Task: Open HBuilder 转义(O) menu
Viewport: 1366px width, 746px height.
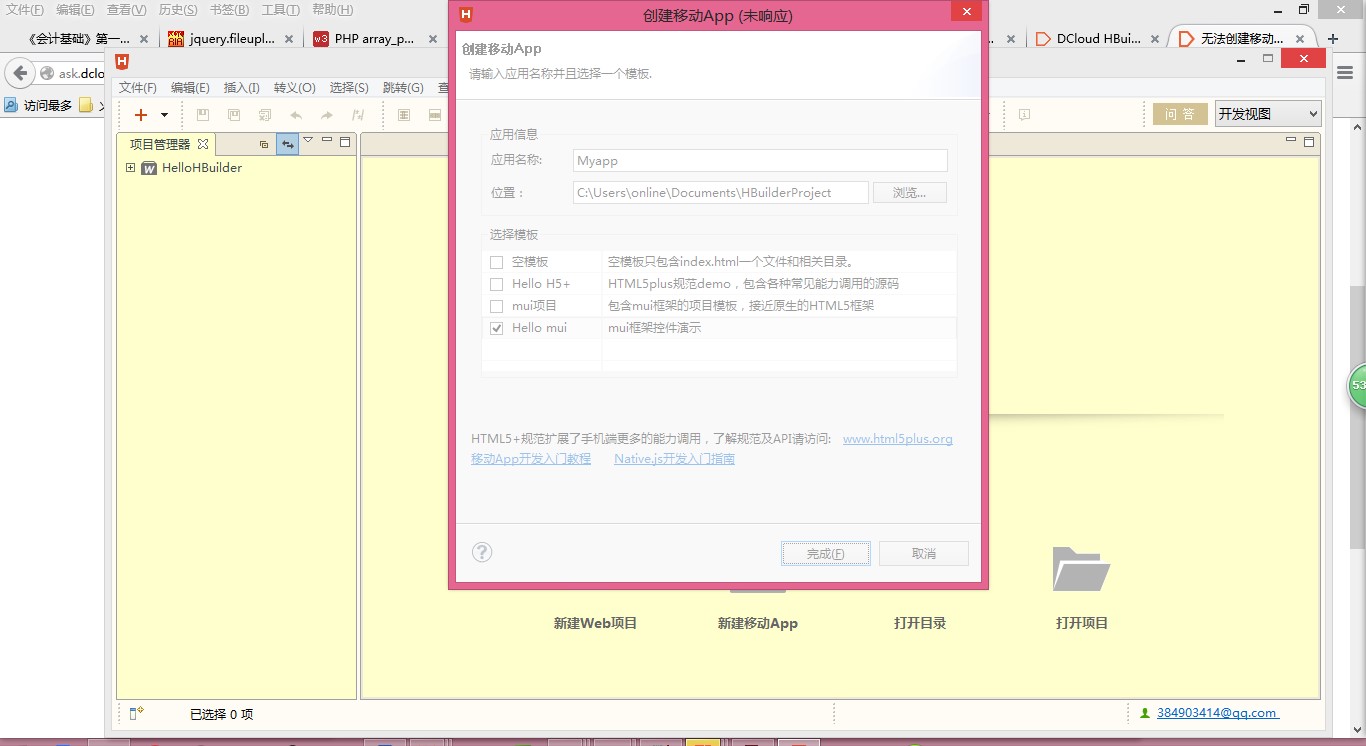Action: point(294,88)
